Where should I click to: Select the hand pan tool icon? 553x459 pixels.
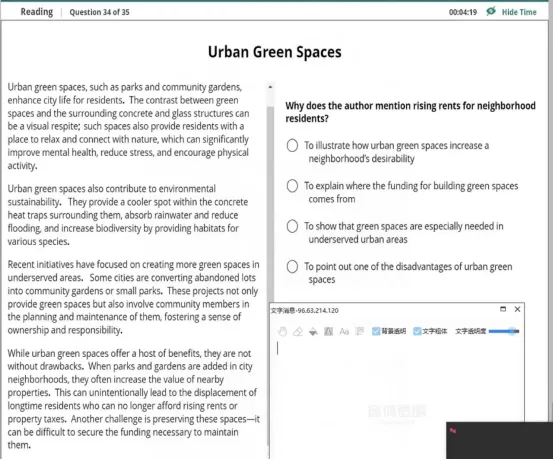pyautogui.click(x=282, y=331)
